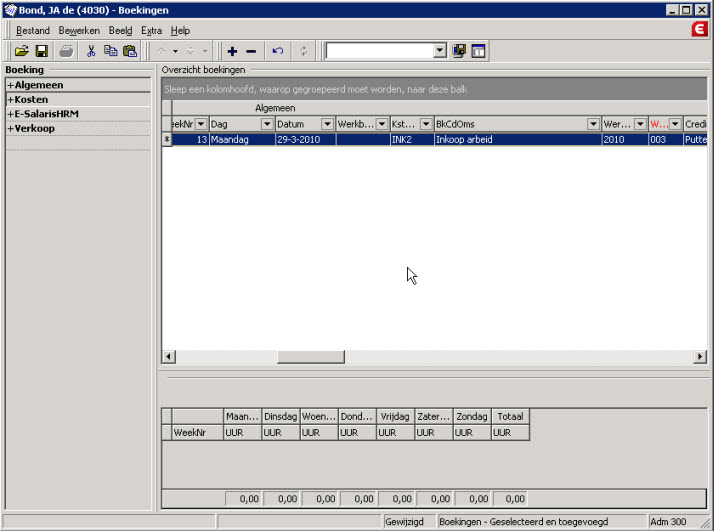Remove booking with the minus icon
Viewport: 714px width, 531px height.
(x=251, y=51)
